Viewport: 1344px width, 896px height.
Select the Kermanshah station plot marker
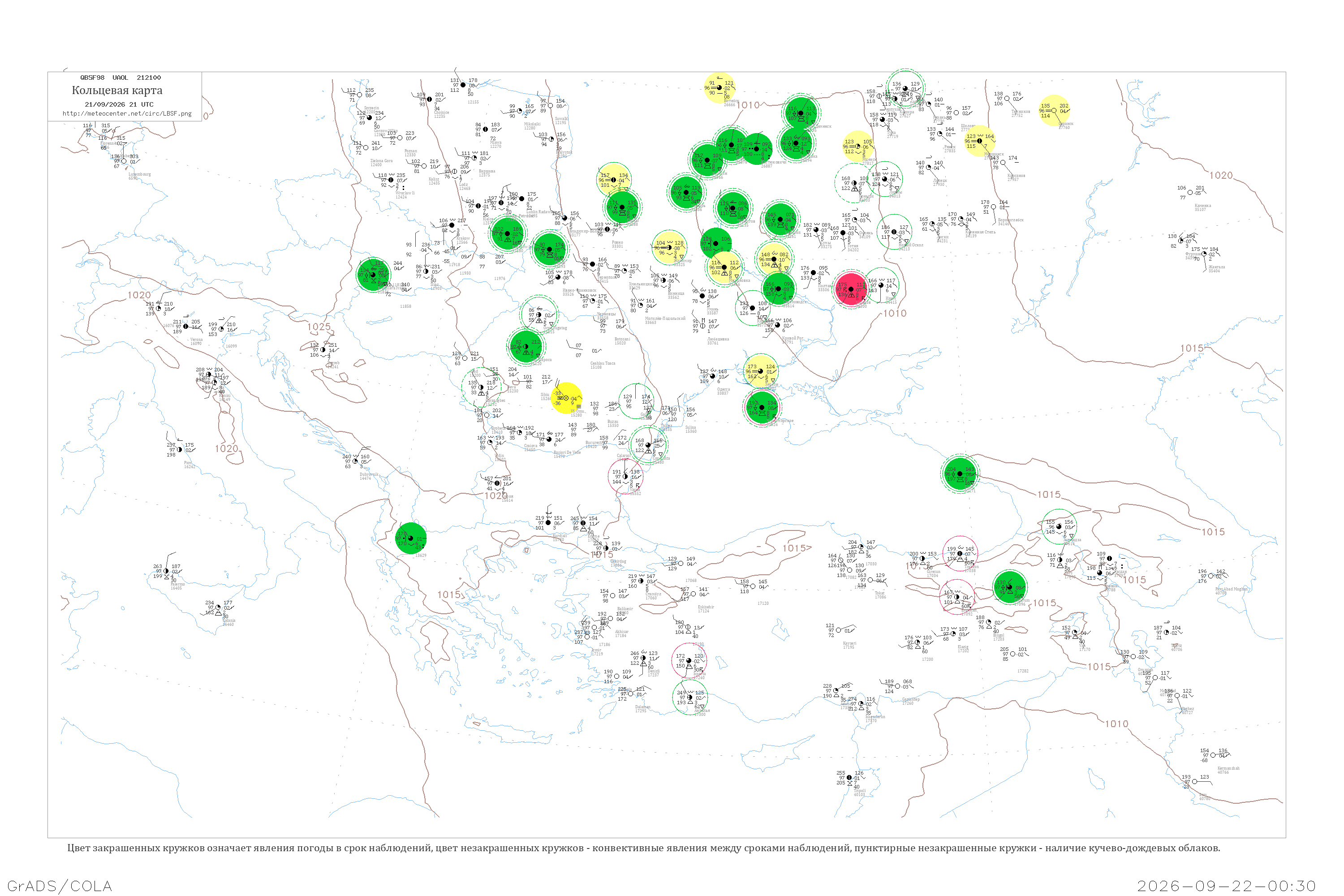coord(1213,755)
